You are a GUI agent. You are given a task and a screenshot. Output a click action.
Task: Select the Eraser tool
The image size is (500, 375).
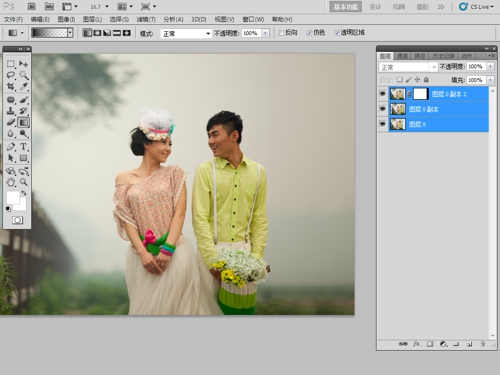[x=11, y=122]
